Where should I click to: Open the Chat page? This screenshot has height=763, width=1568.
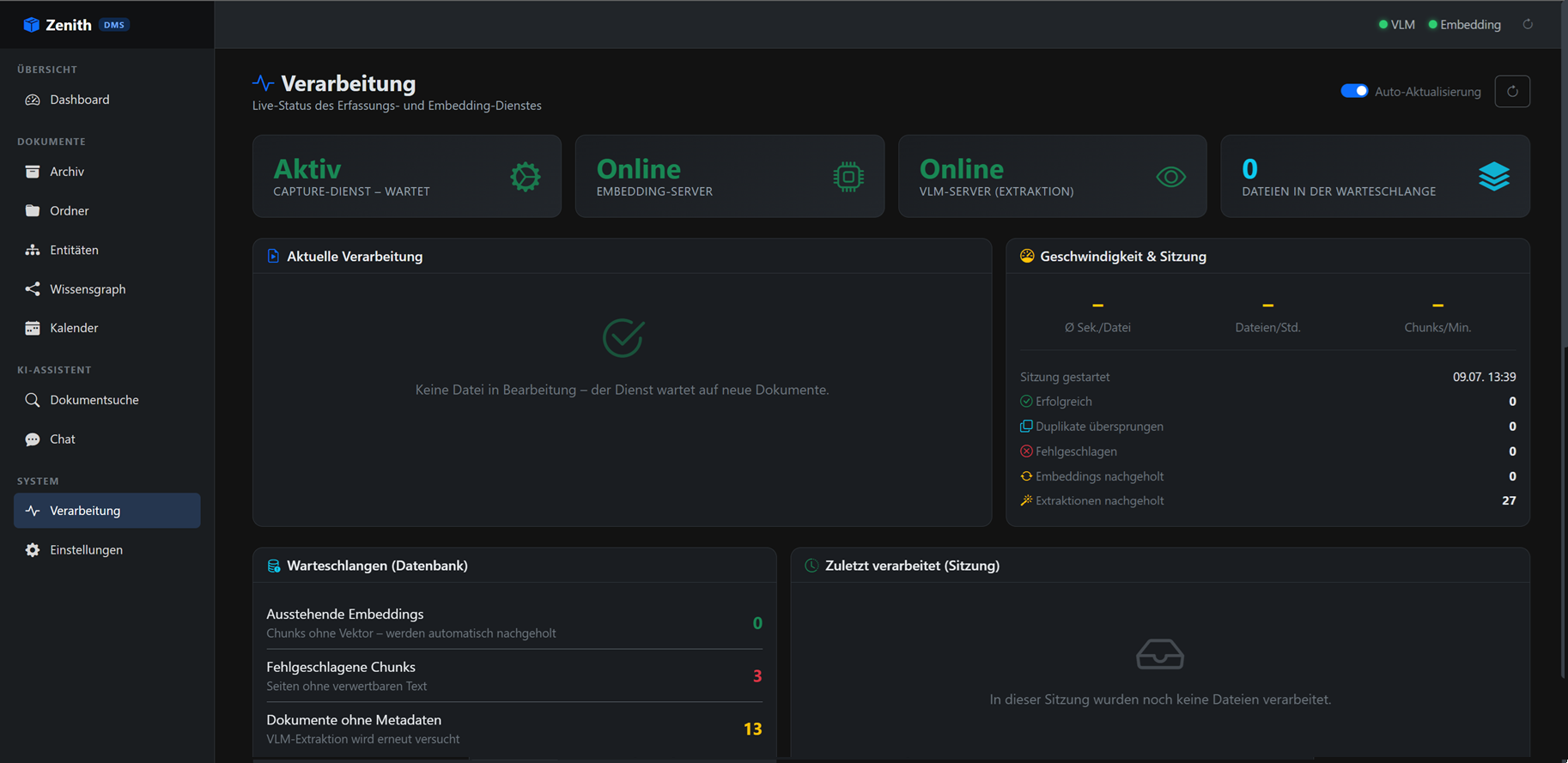[x=107, y=439]
